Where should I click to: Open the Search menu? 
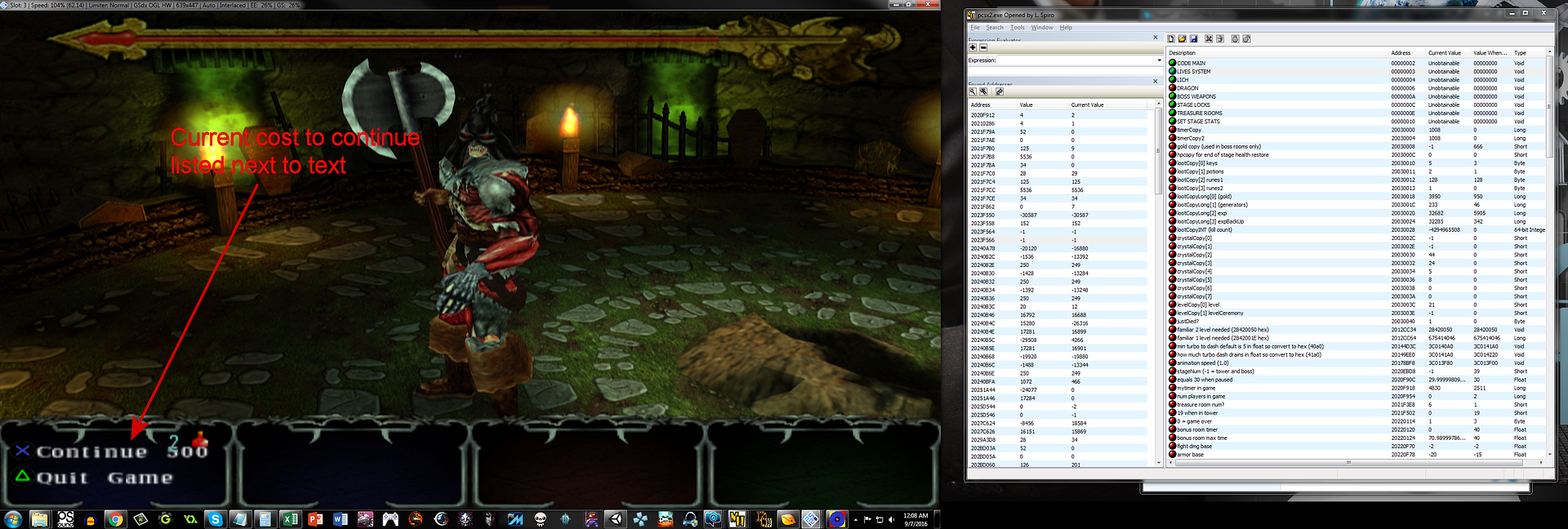[995, 28]
